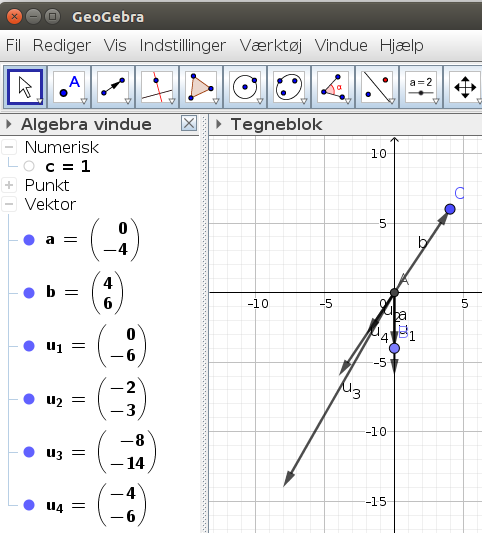Select the New Point tool
Image resolution: width=482 pixels, height=533 pixels.
(x=69, y=87)
